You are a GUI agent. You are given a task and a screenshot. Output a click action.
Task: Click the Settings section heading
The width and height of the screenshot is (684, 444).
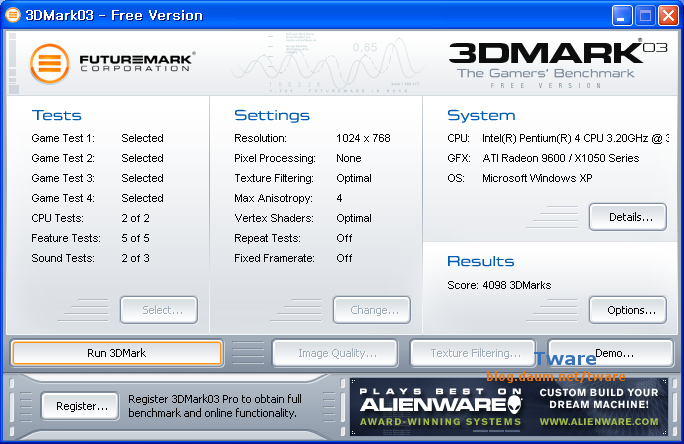click(x=272, y=115)
